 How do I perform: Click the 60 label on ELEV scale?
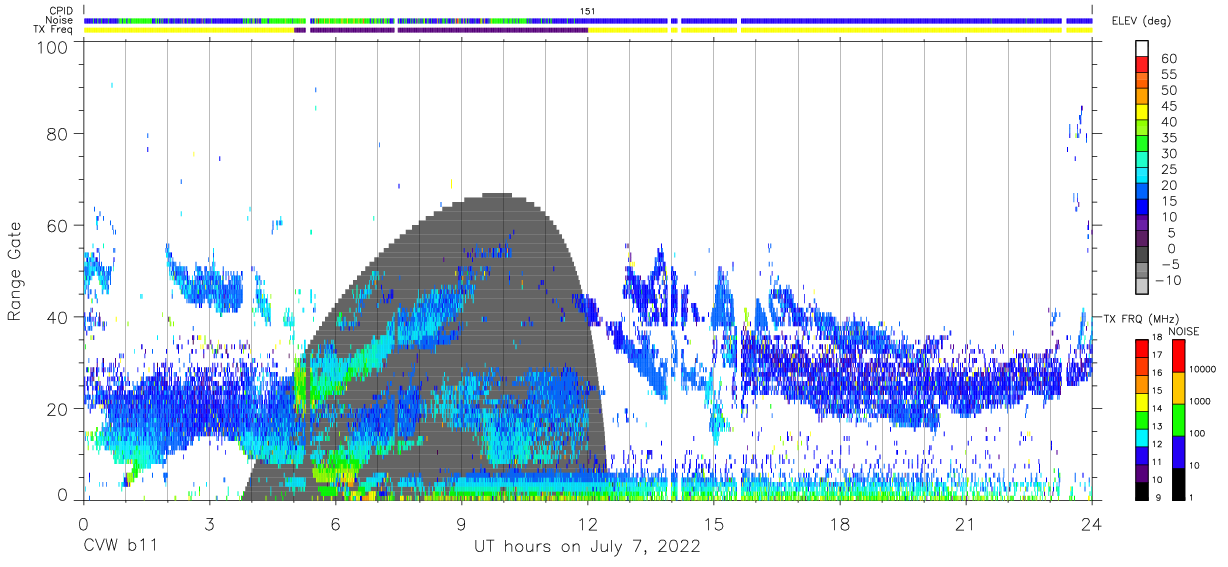(1167, 59)
